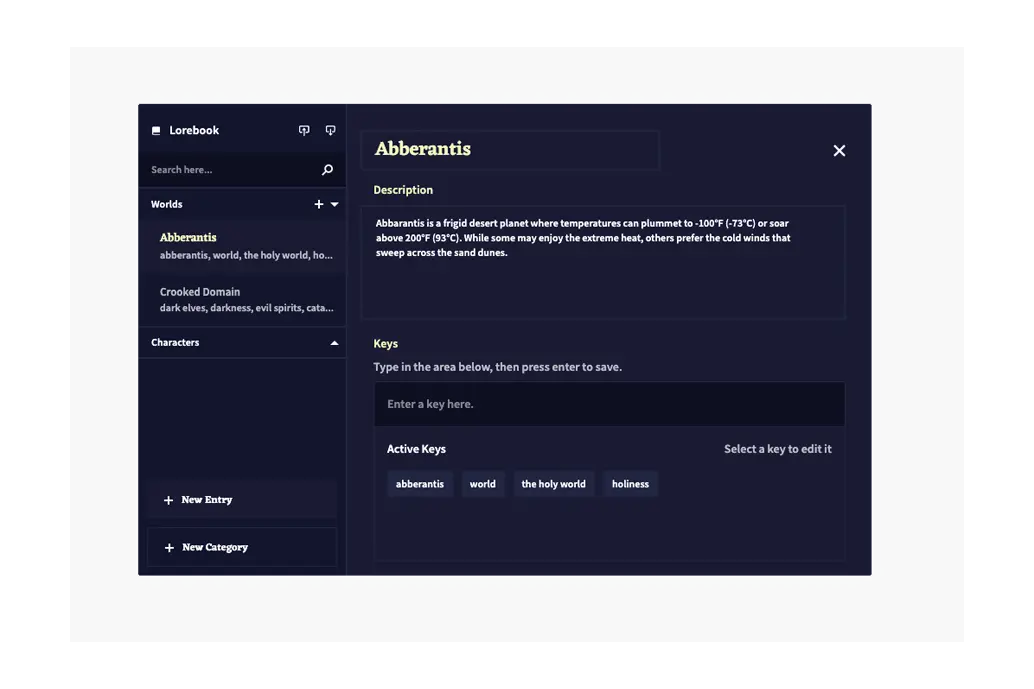
Task: Expand the Characters category arrow
Action: (x=334, y=343)
